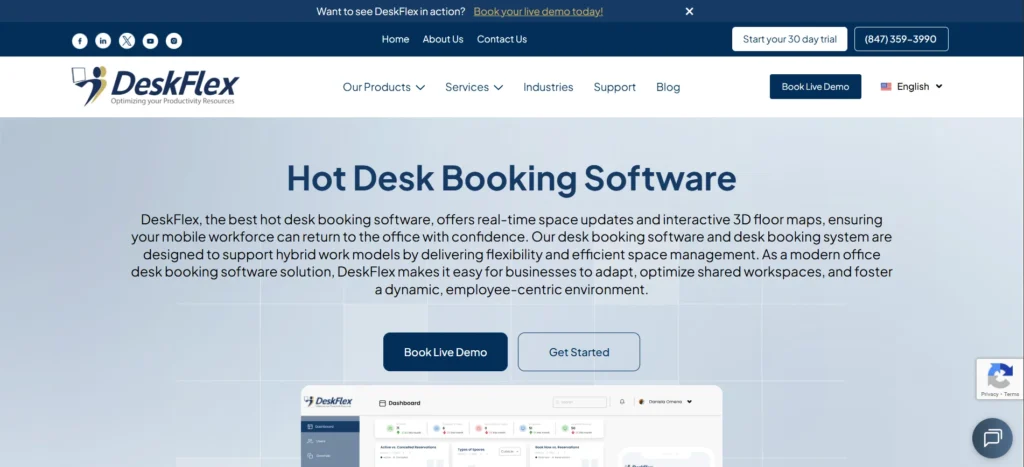The image size is (1024, 467).
Task: Go to Home in the top bar
Action: tap(395, 39)
